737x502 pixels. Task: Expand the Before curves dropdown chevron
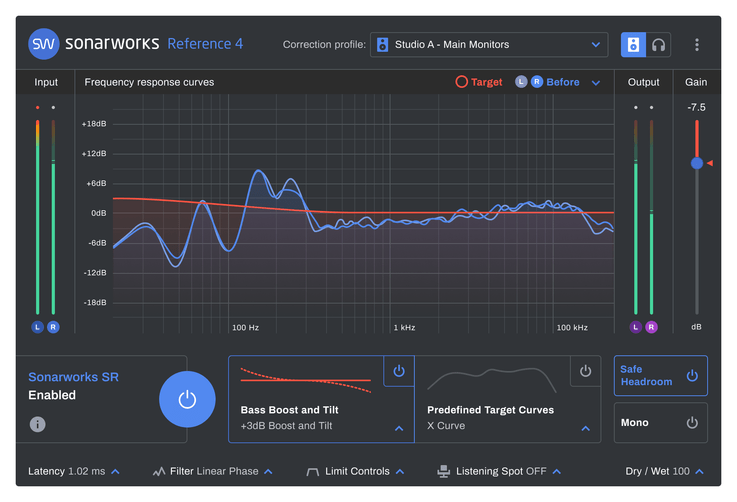tap(596, 83)
